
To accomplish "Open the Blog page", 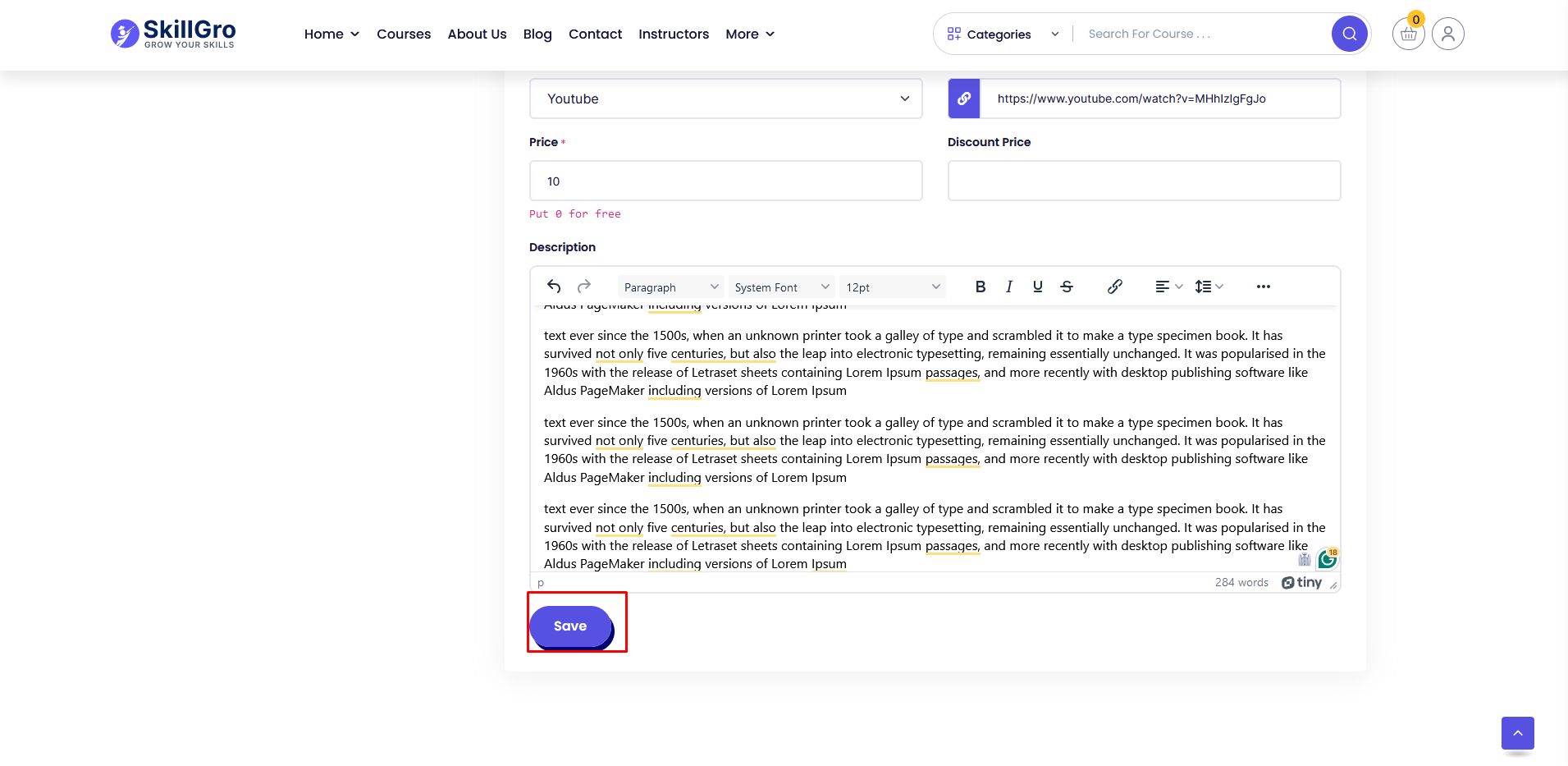I will pos(537,34).
